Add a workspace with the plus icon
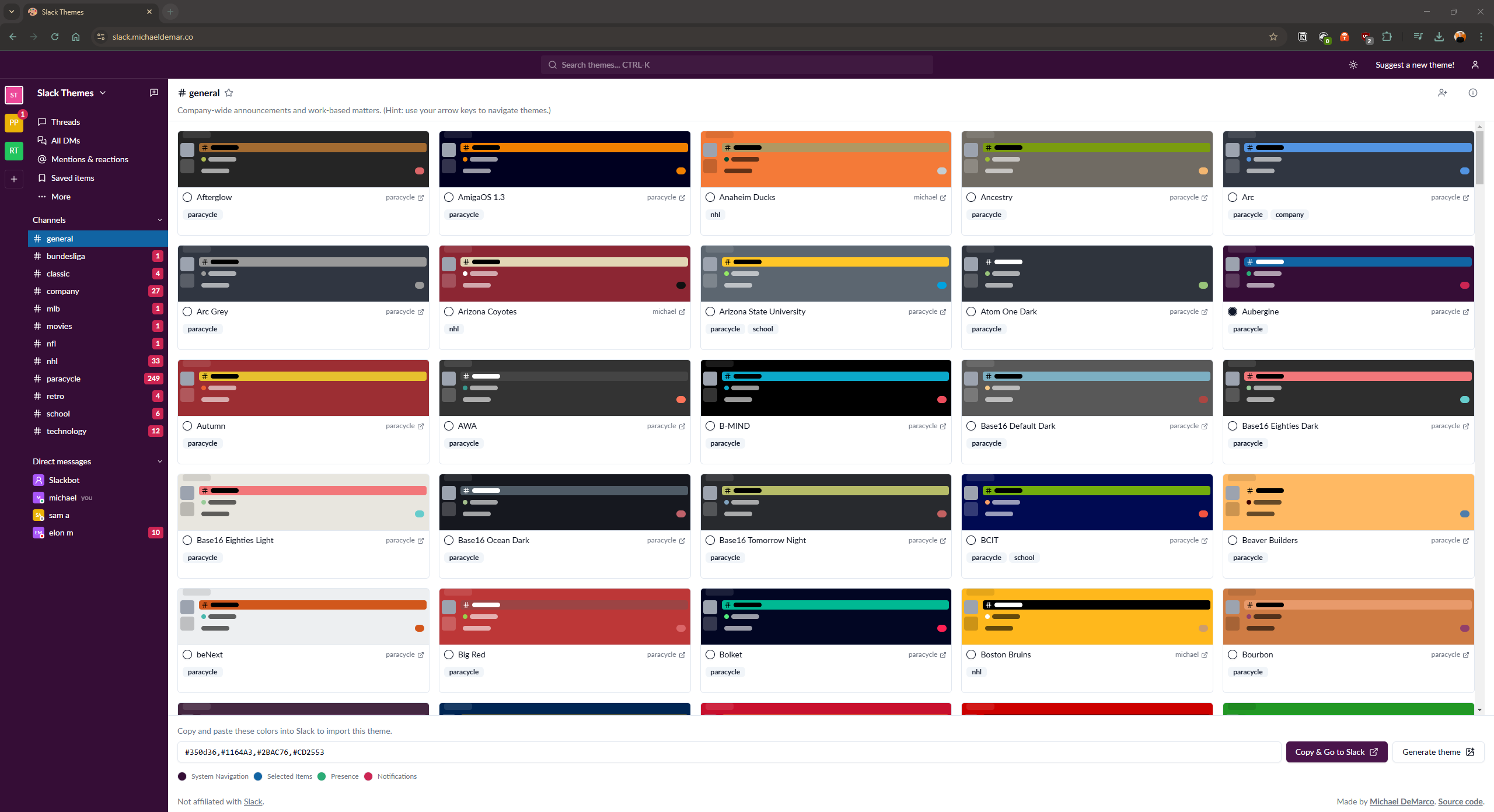This screenshot has width=1494, height=812. click(x=14, y=178)
